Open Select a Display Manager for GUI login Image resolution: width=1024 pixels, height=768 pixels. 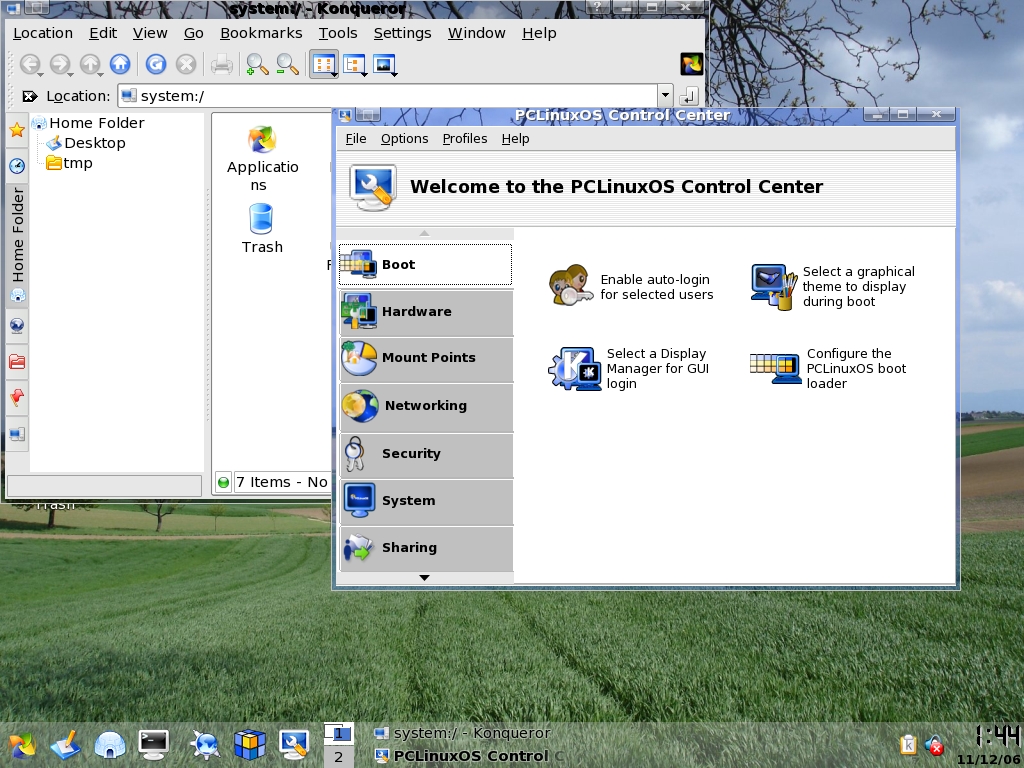(x=631, y=368)
